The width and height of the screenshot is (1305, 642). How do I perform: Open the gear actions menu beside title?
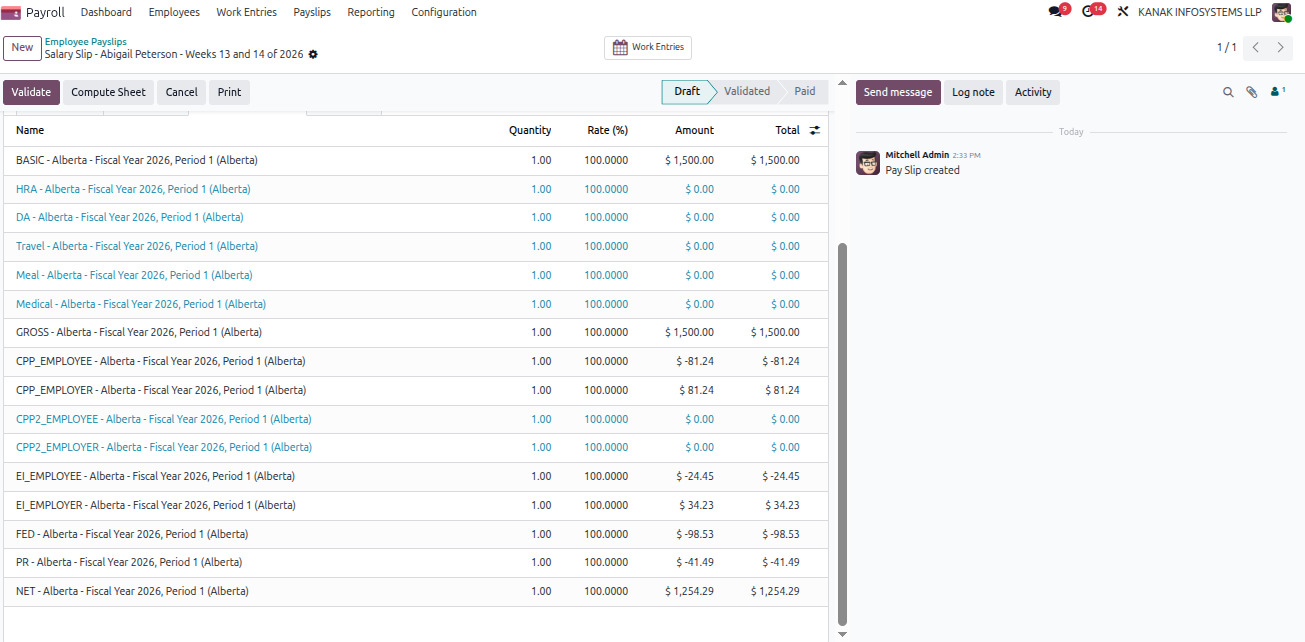pyautogui.click(x=313, y=54)
